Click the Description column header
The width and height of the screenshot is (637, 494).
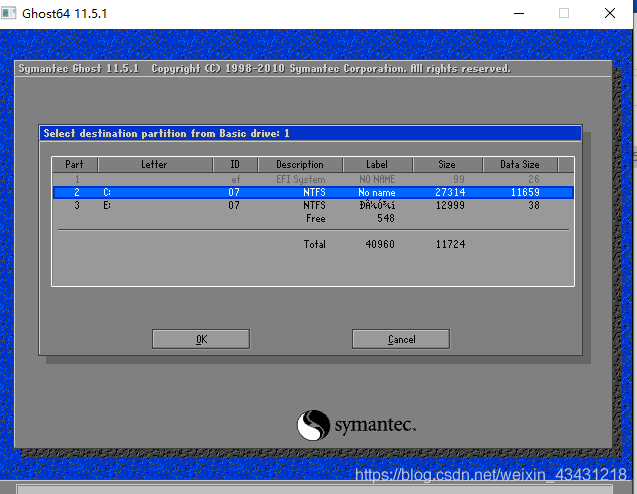click(x=300, y=165)
